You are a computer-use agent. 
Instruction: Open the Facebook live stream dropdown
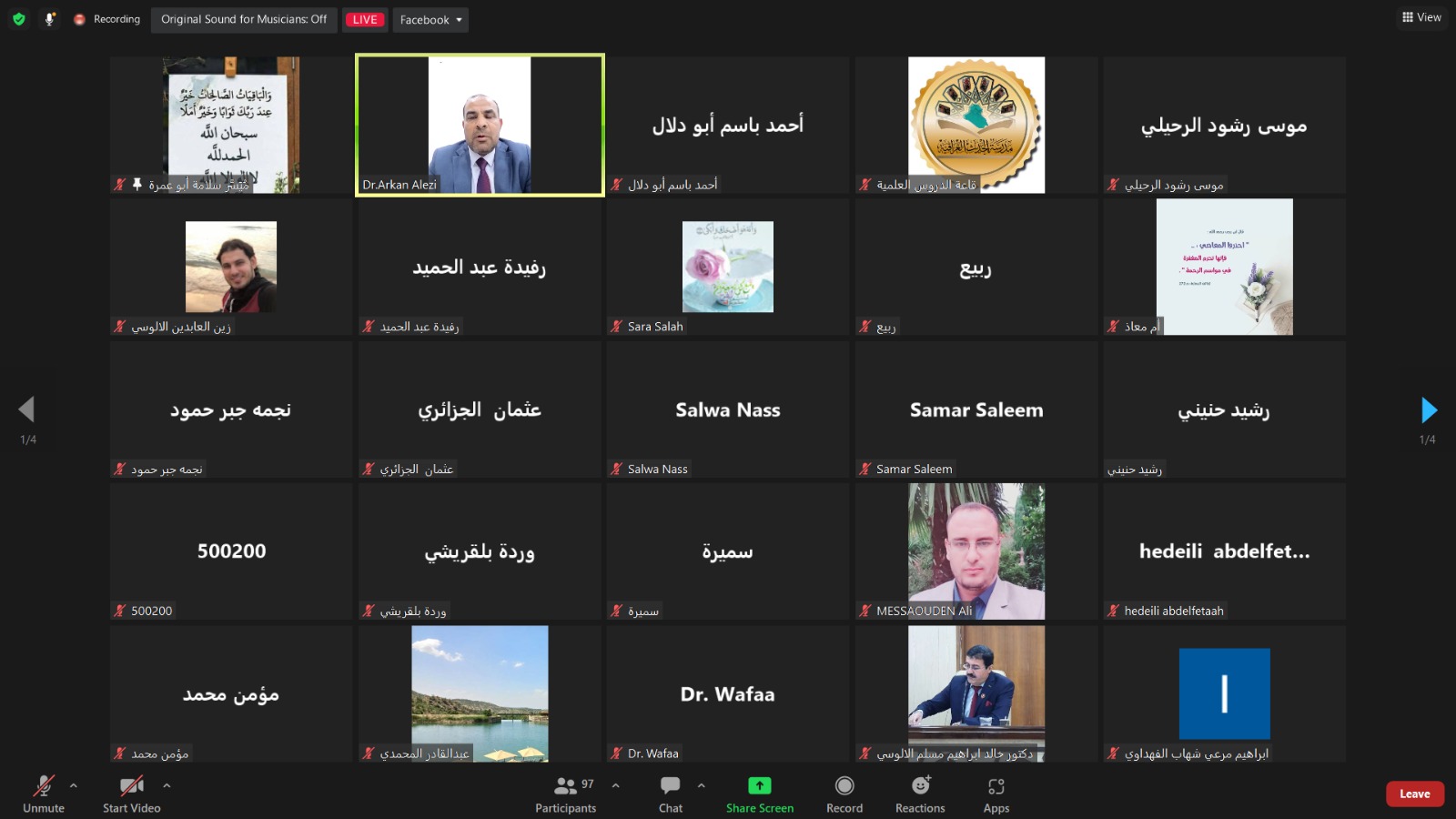click(430, 20)
